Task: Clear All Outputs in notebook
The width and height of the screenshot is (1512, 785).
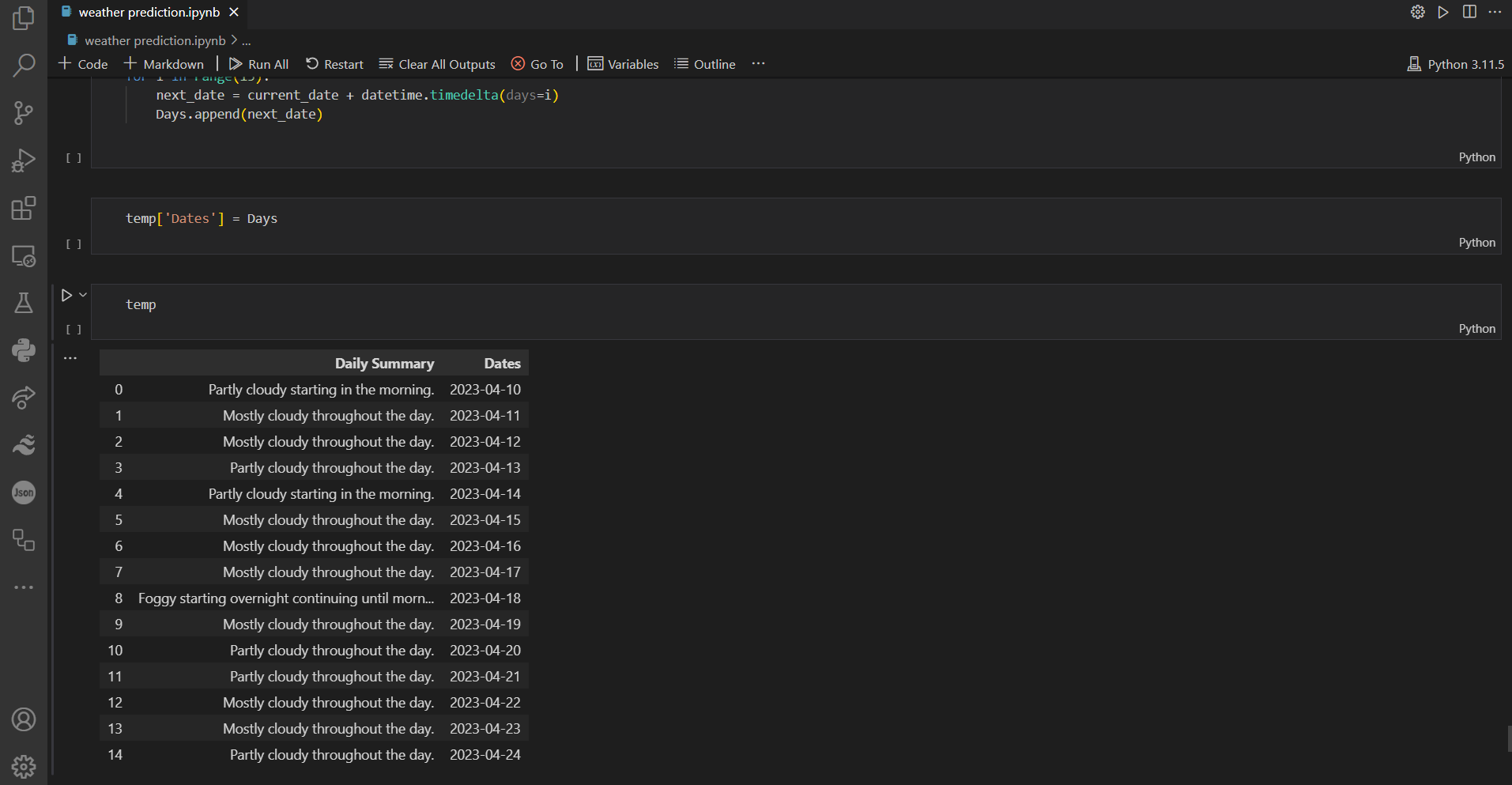Action: click(x=437, y=64)
